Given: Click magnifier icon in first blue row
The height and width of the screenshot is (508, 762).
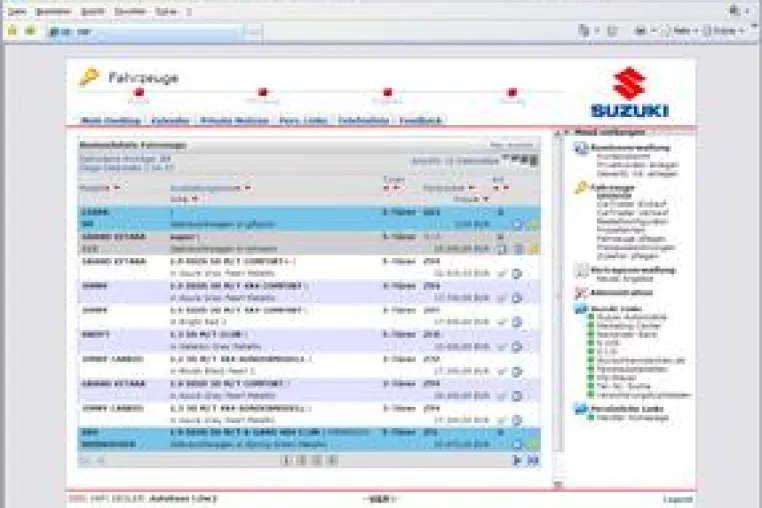Looking at the screenshot, I should 517,225.
